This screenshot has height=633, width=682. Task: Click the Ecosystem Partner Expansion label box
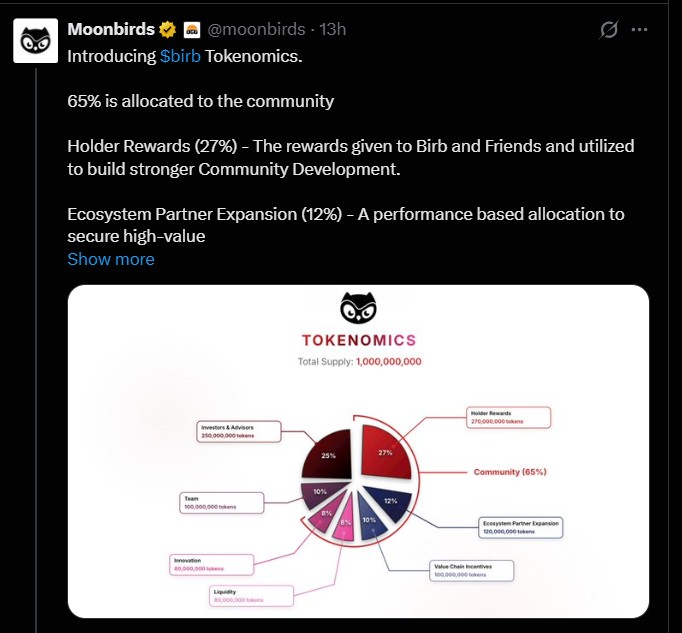(x=522, y=527)
